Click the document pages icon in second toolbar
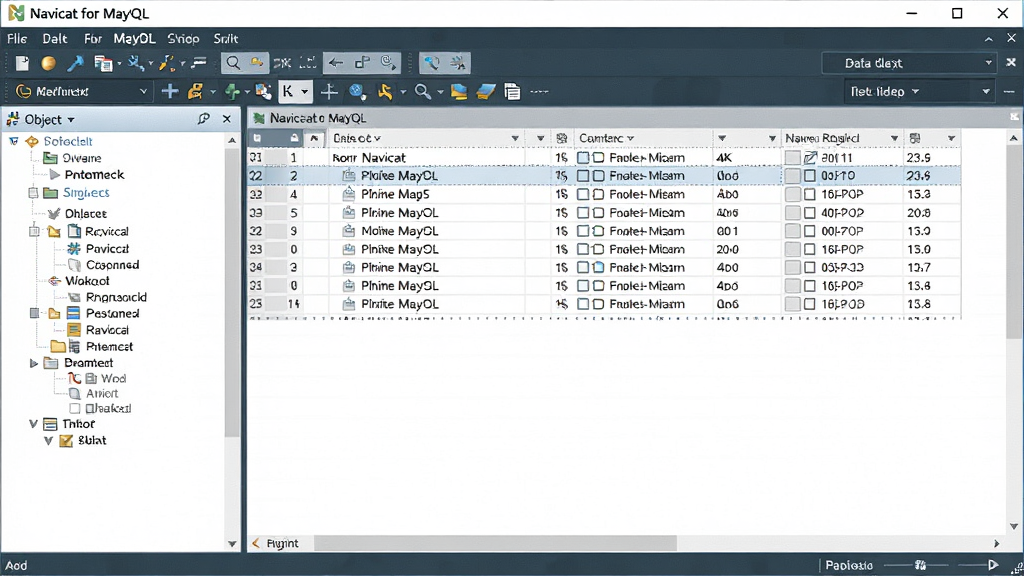Viewport: 1024px width, 576px height. pyautogui.click(x=513, y=91)
